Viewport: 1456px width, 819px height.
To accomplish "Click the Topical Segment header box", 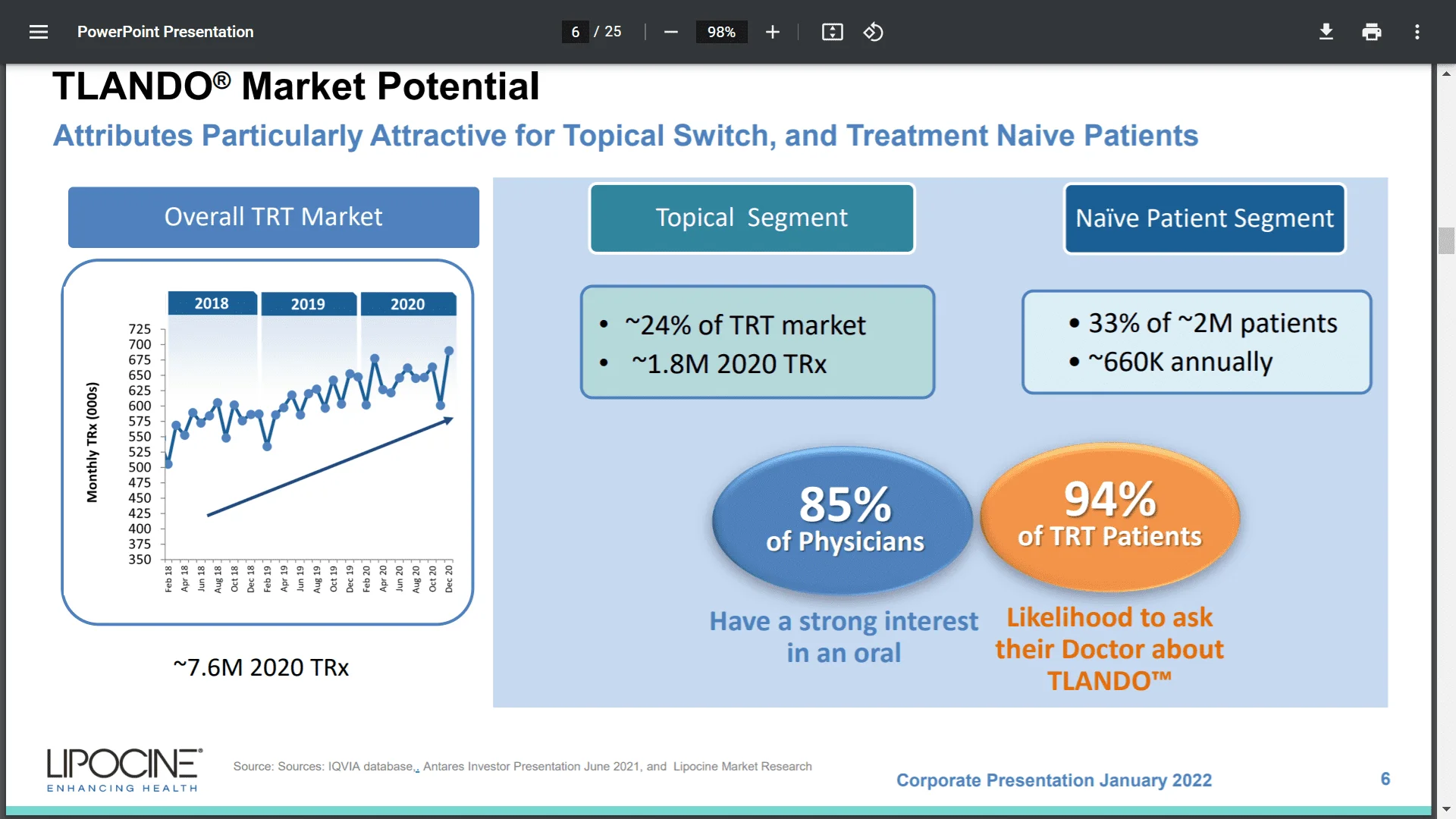I will pos(752,217).
